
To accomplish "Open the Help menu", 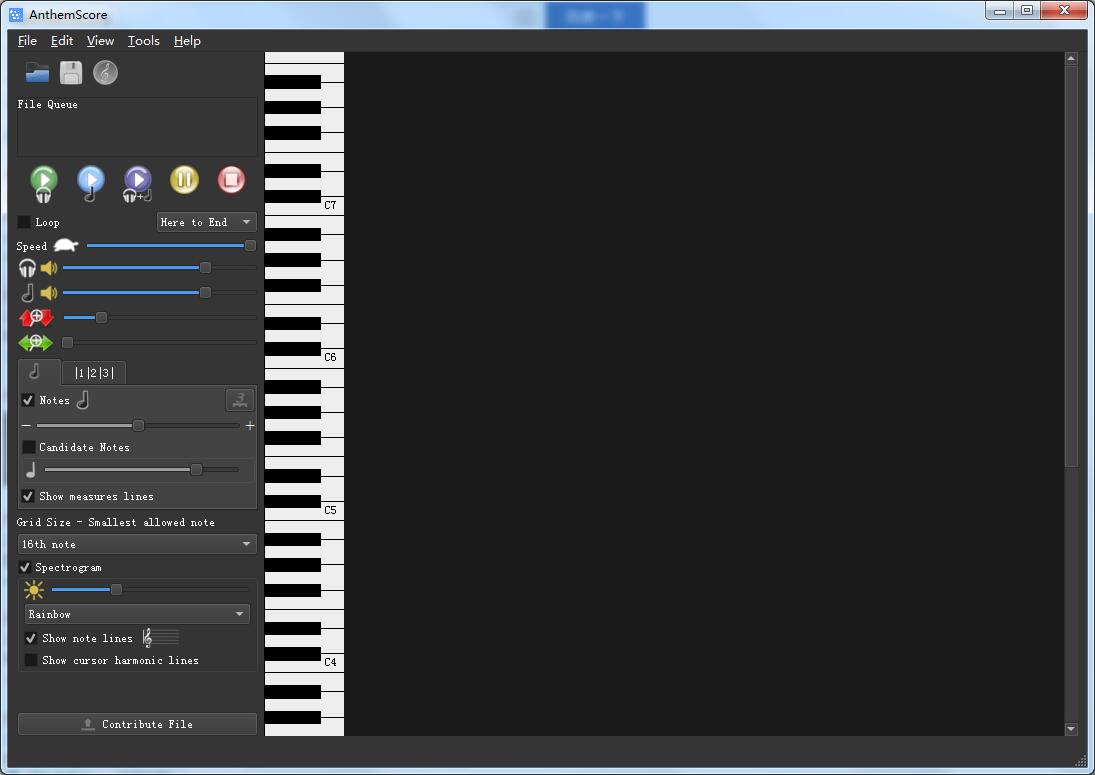I will coord(187,40).
